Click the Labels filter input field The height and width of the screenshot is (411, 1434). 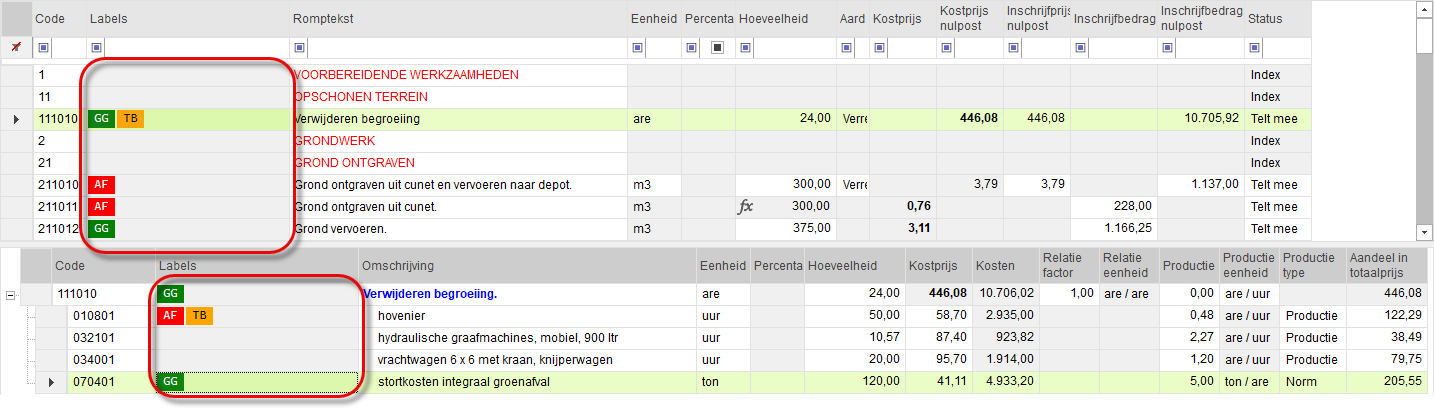[x=196, y=47]
